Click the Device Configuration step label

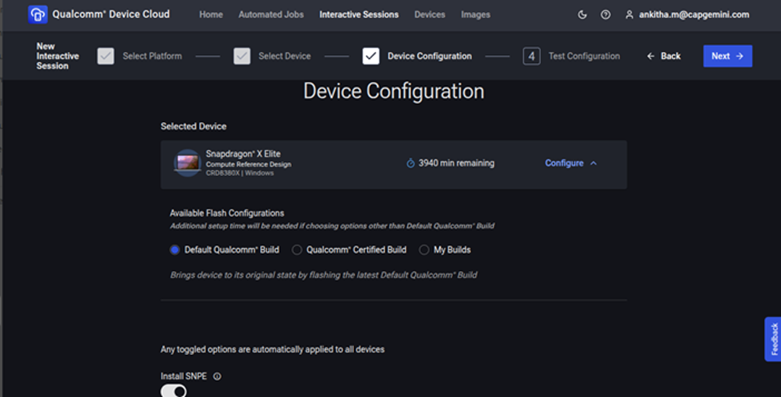point(429,56)
